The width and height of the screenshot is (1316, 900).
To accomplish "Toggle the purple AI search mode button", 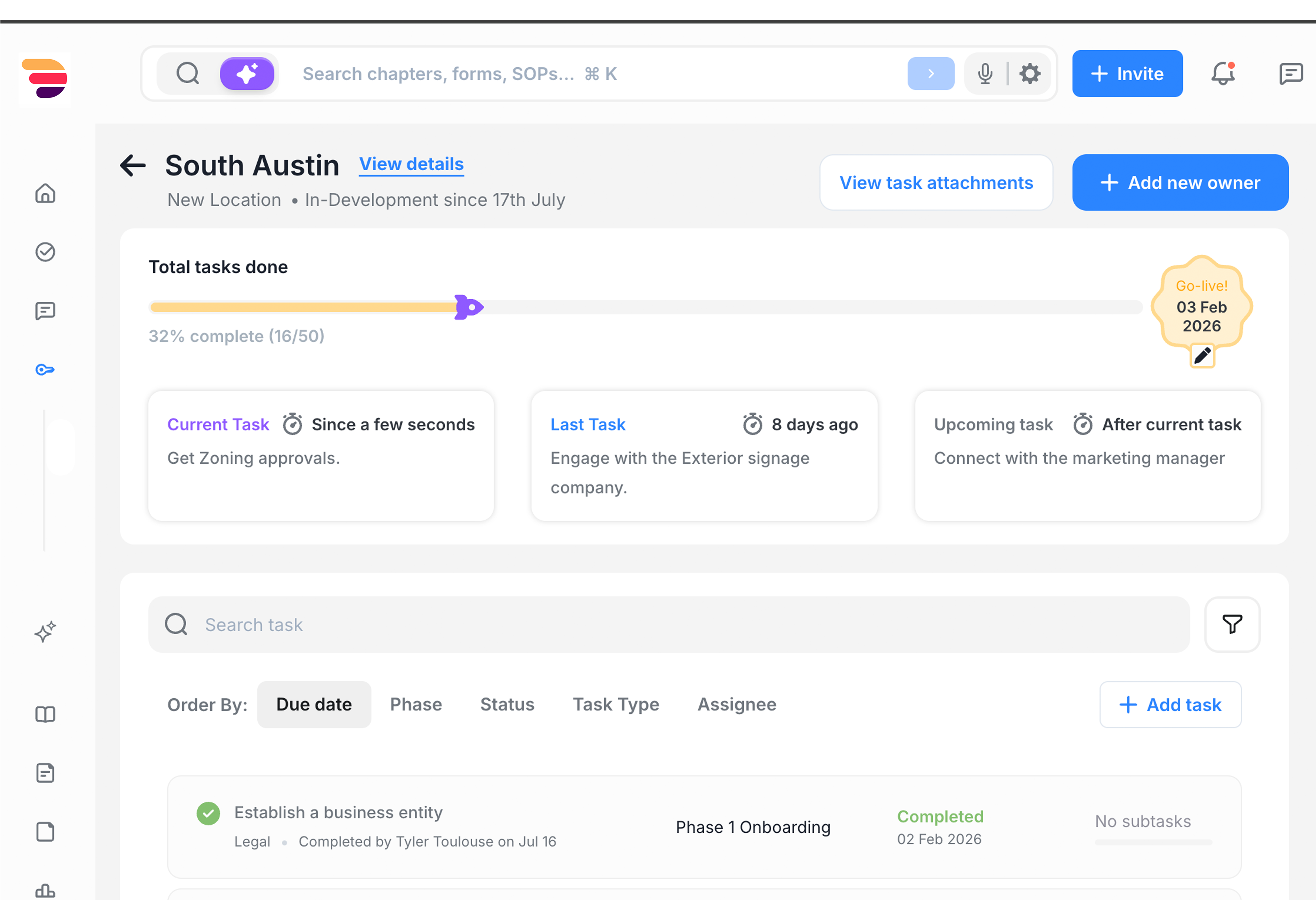I will tap(247, 74).
